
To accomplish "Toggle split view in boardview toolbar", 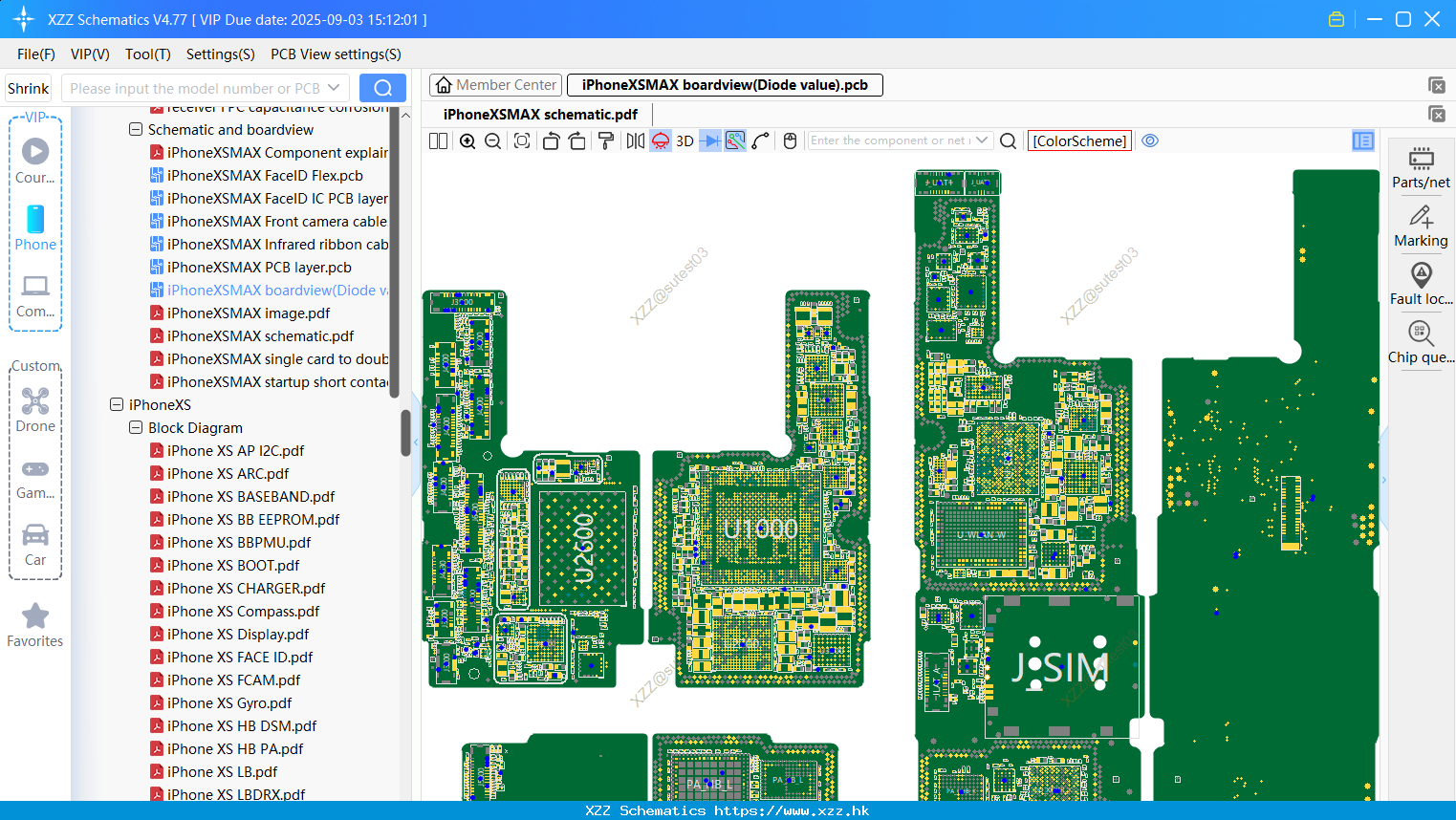I will click(438, 140).
